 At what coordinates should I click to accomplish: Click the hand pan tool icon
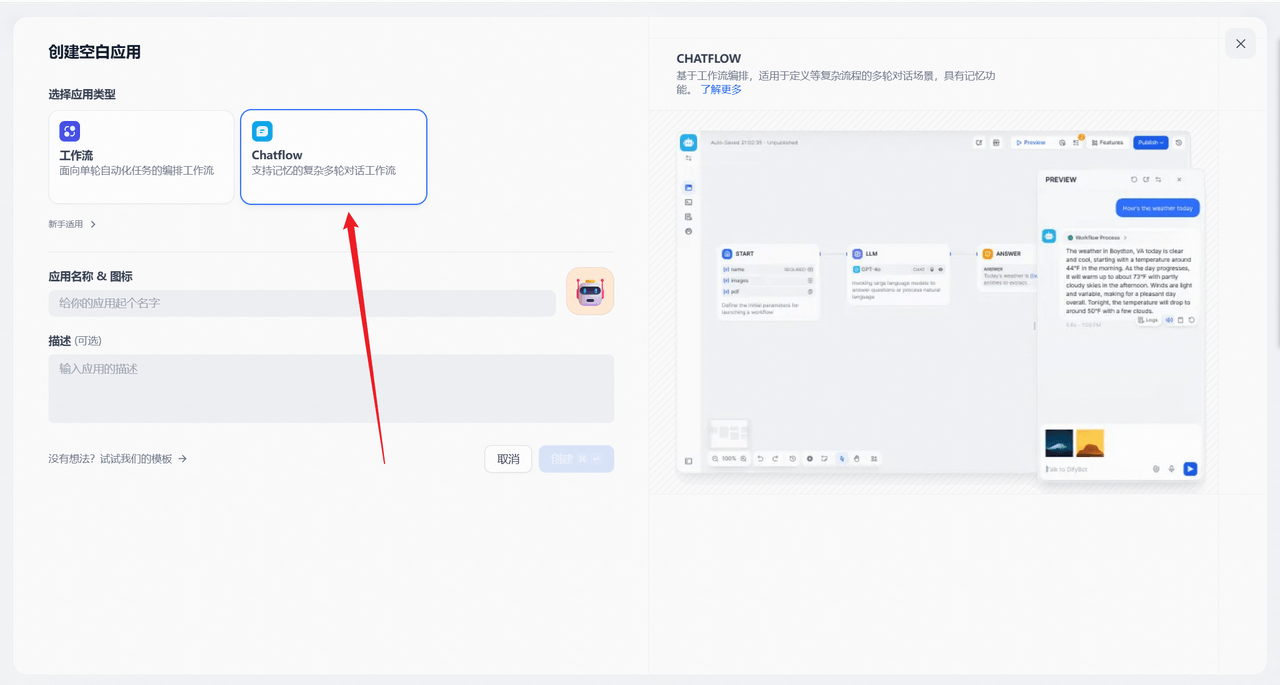pos(857,459)
